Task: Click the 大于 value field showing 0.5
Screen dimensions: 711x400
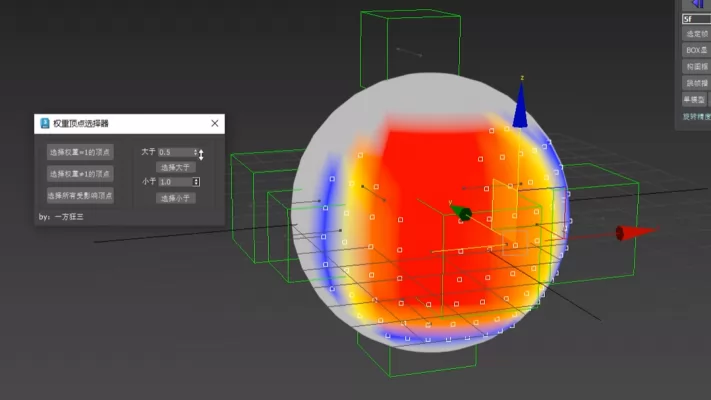Action: click(176, 152)
